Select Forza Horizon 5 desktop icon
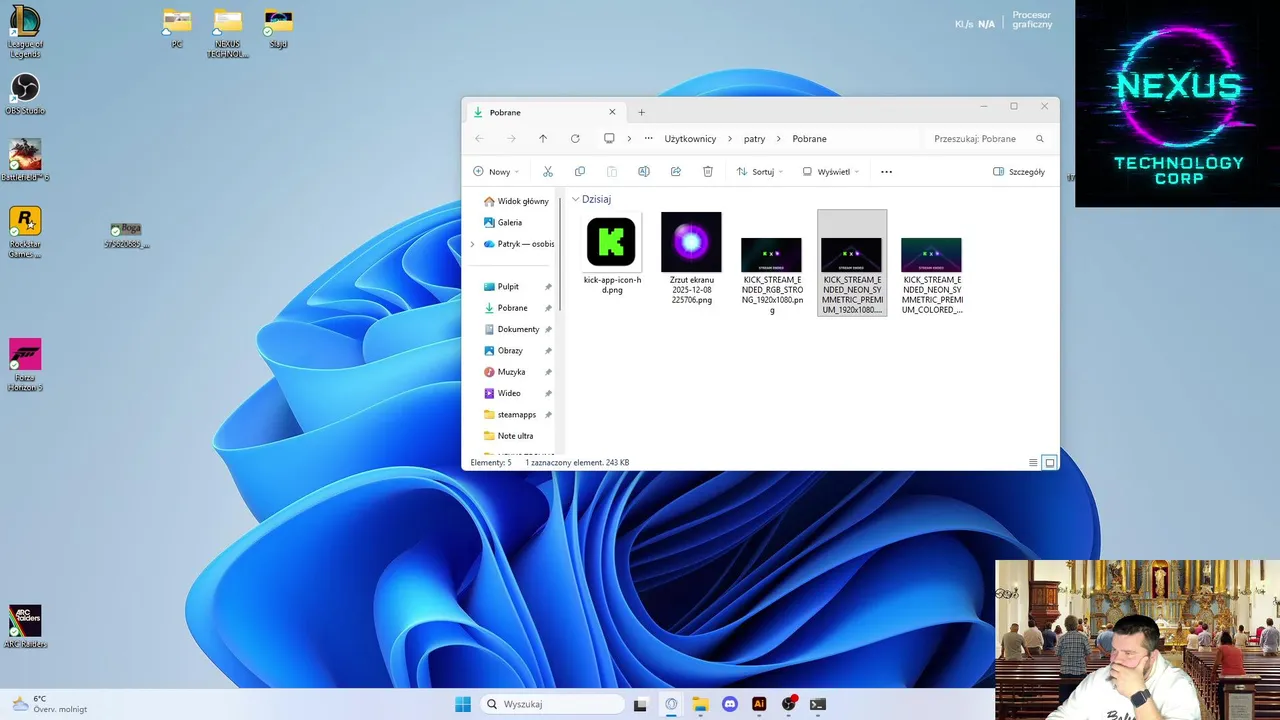The image size is (1280, 720). point(25,365)
